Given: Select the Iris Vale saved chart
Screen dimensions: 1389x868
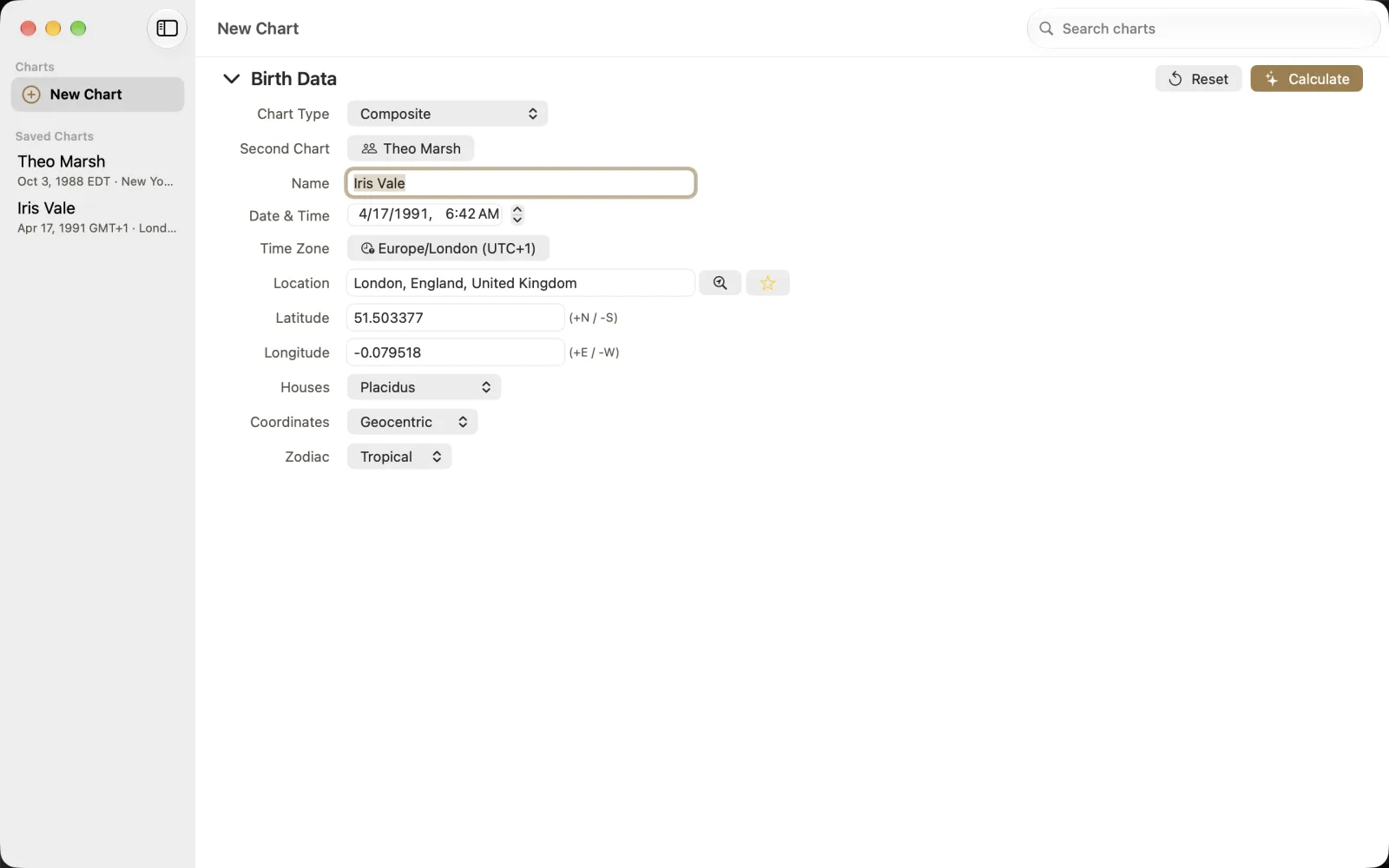Looking at the screenshot, I should click(x=97, y=217).
